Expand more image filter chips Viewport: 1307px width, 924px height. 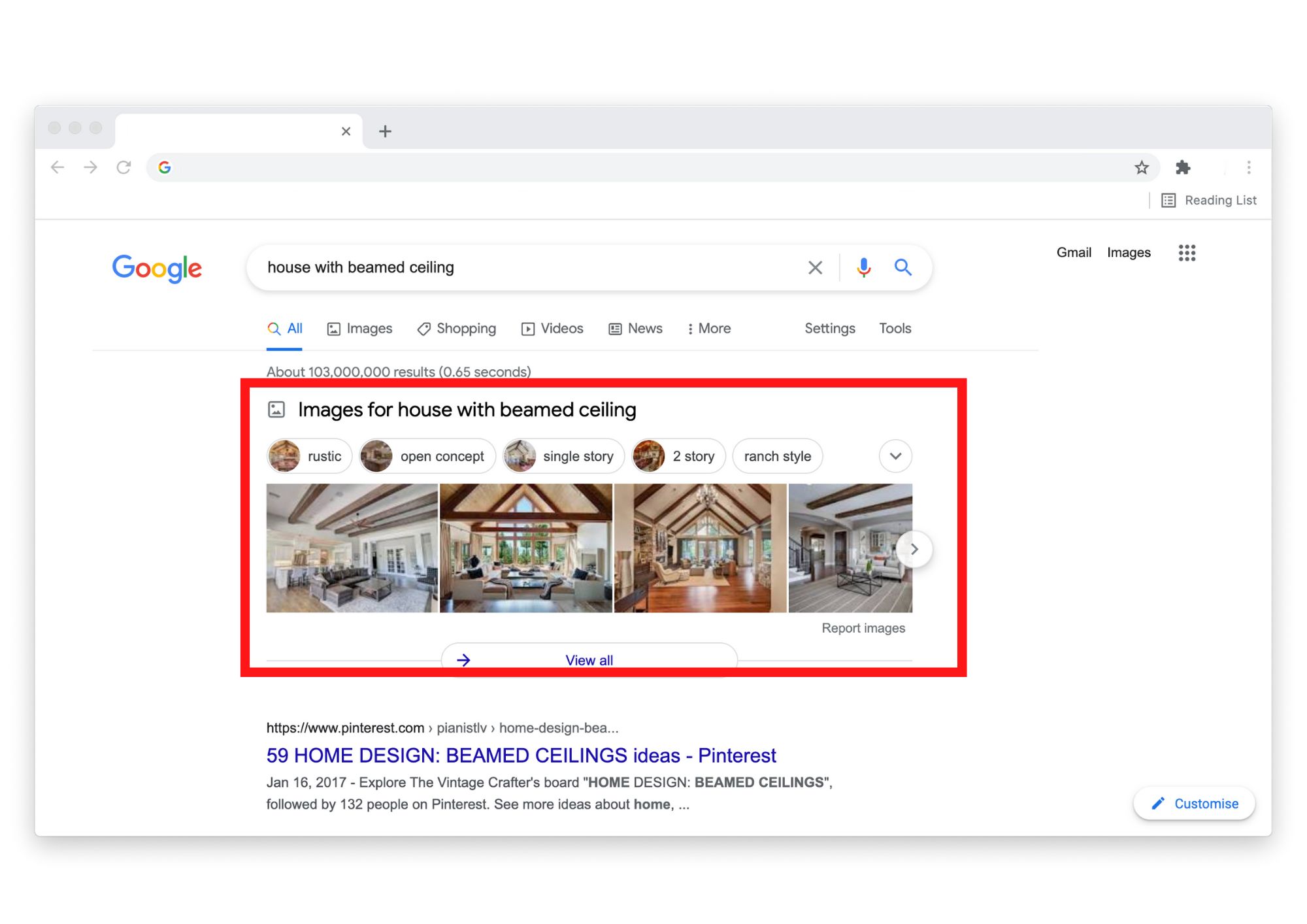(x=895, y=456)
